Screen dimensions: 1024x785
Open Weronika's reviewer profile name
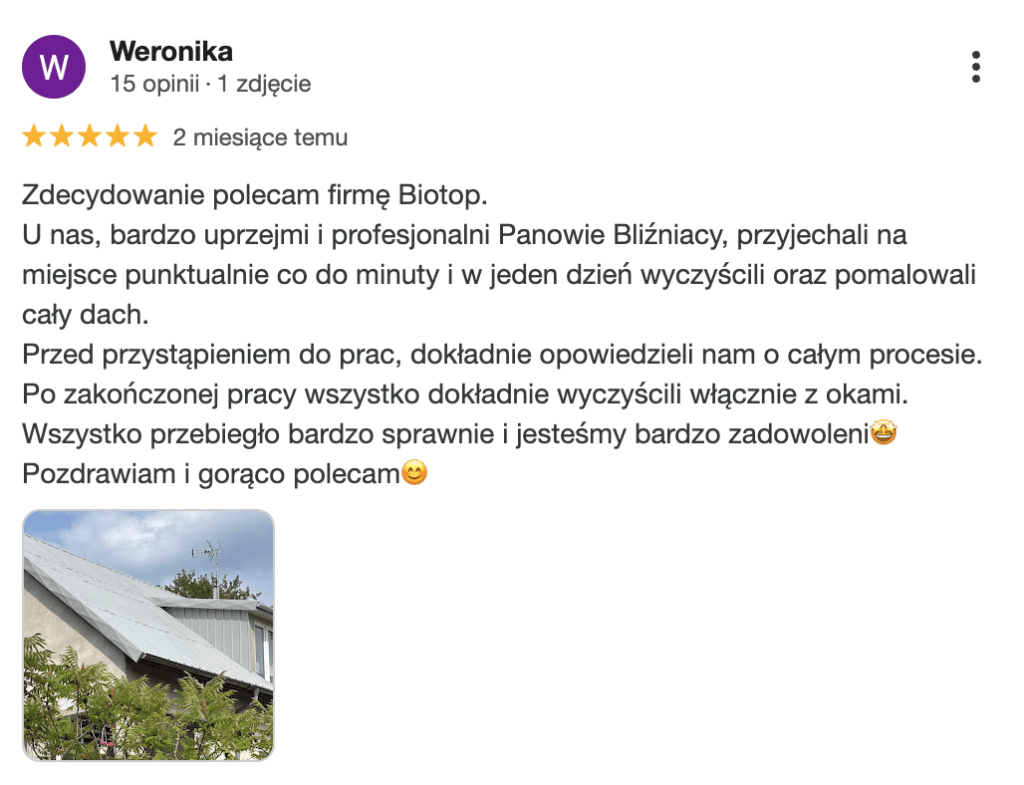[171, 51]
